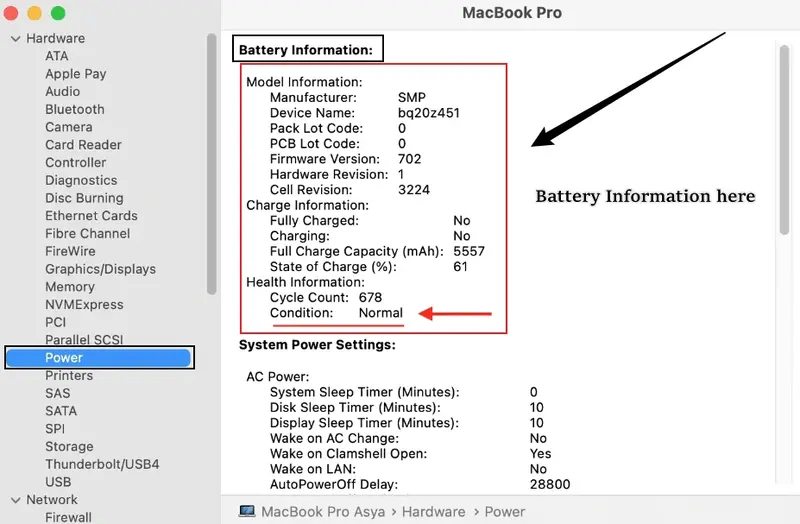
Task: Click Full Charge Capacity value 5557
Action: pyautogui.click(x=469, y=252)
